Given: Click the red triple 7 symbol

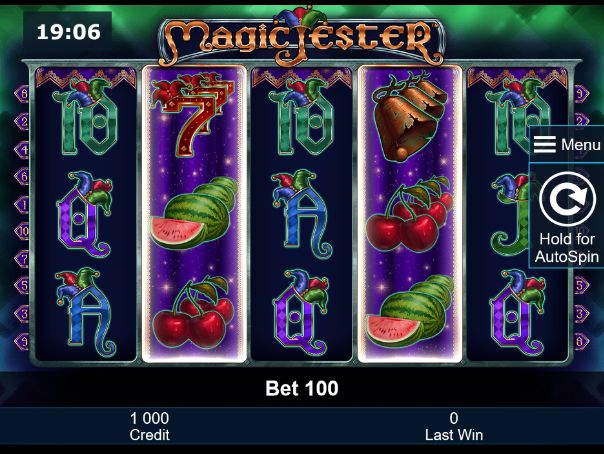Looking at the screenshot, I should (193, 114).
